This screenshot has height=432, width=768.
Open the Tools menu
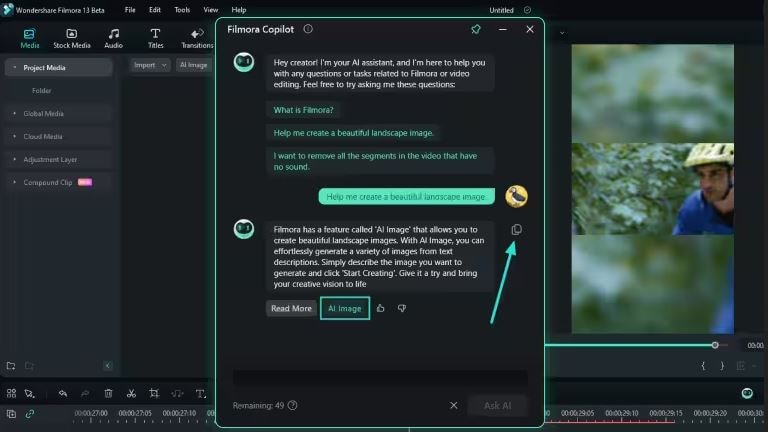point(182,10)
